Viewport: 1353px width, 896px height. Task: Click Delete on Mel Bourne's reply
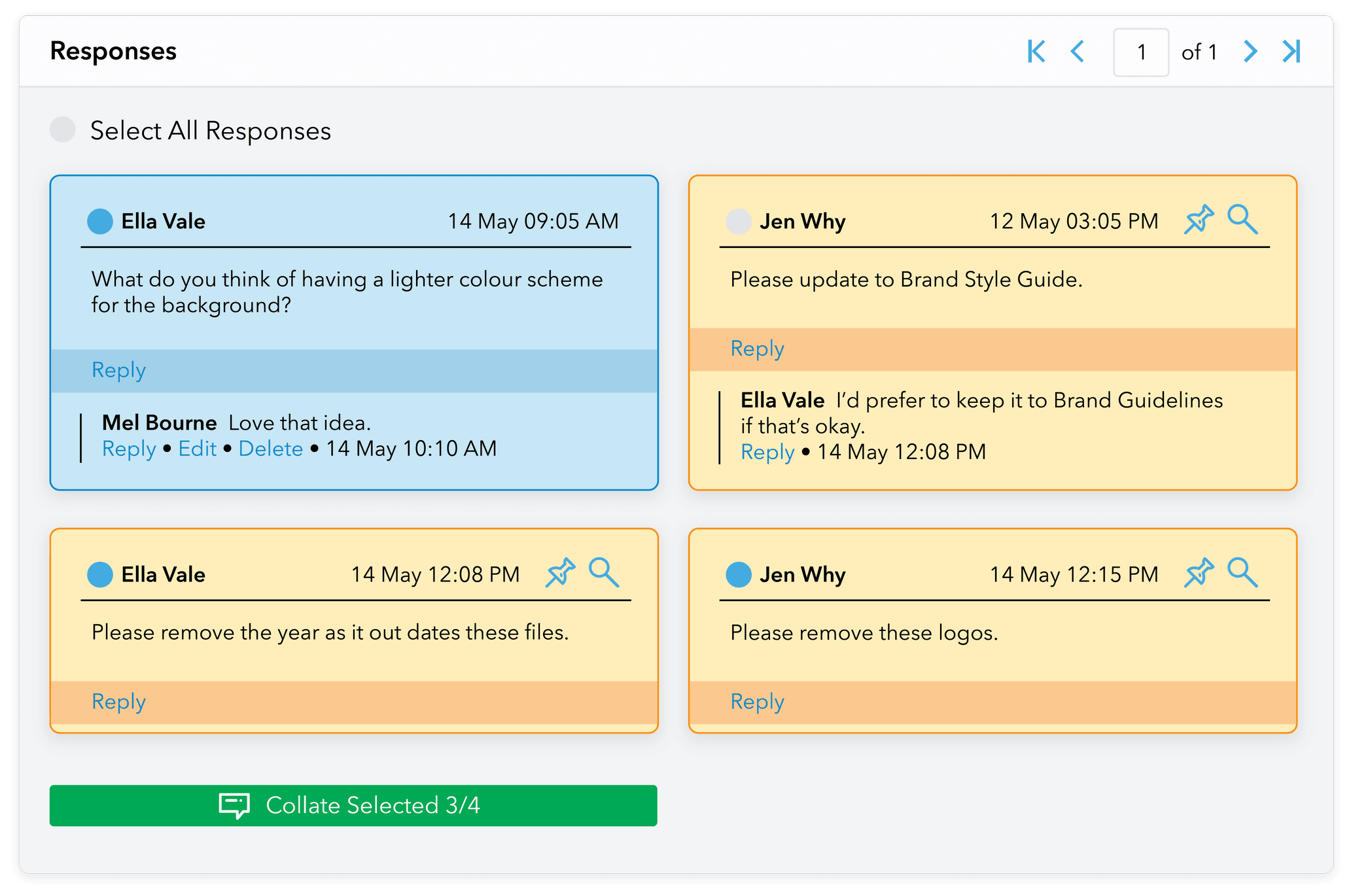pos(271,449)
